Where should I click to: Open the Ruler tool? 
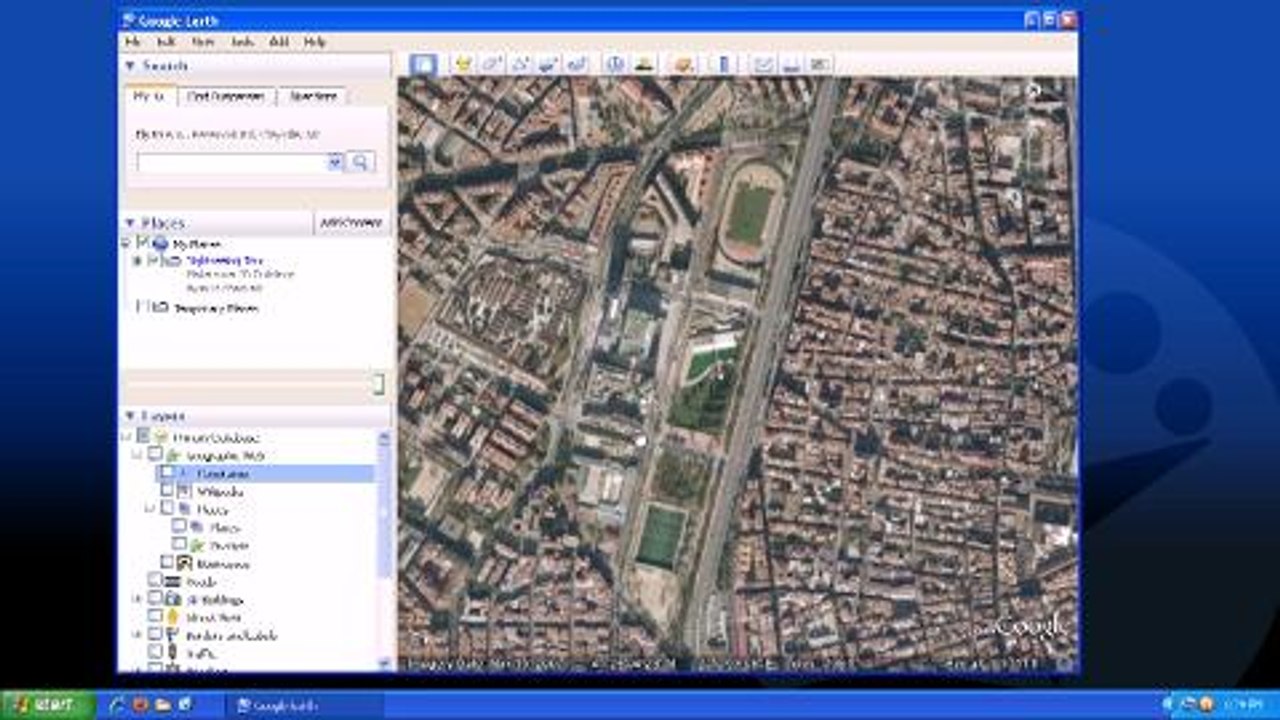coord(724,64)
